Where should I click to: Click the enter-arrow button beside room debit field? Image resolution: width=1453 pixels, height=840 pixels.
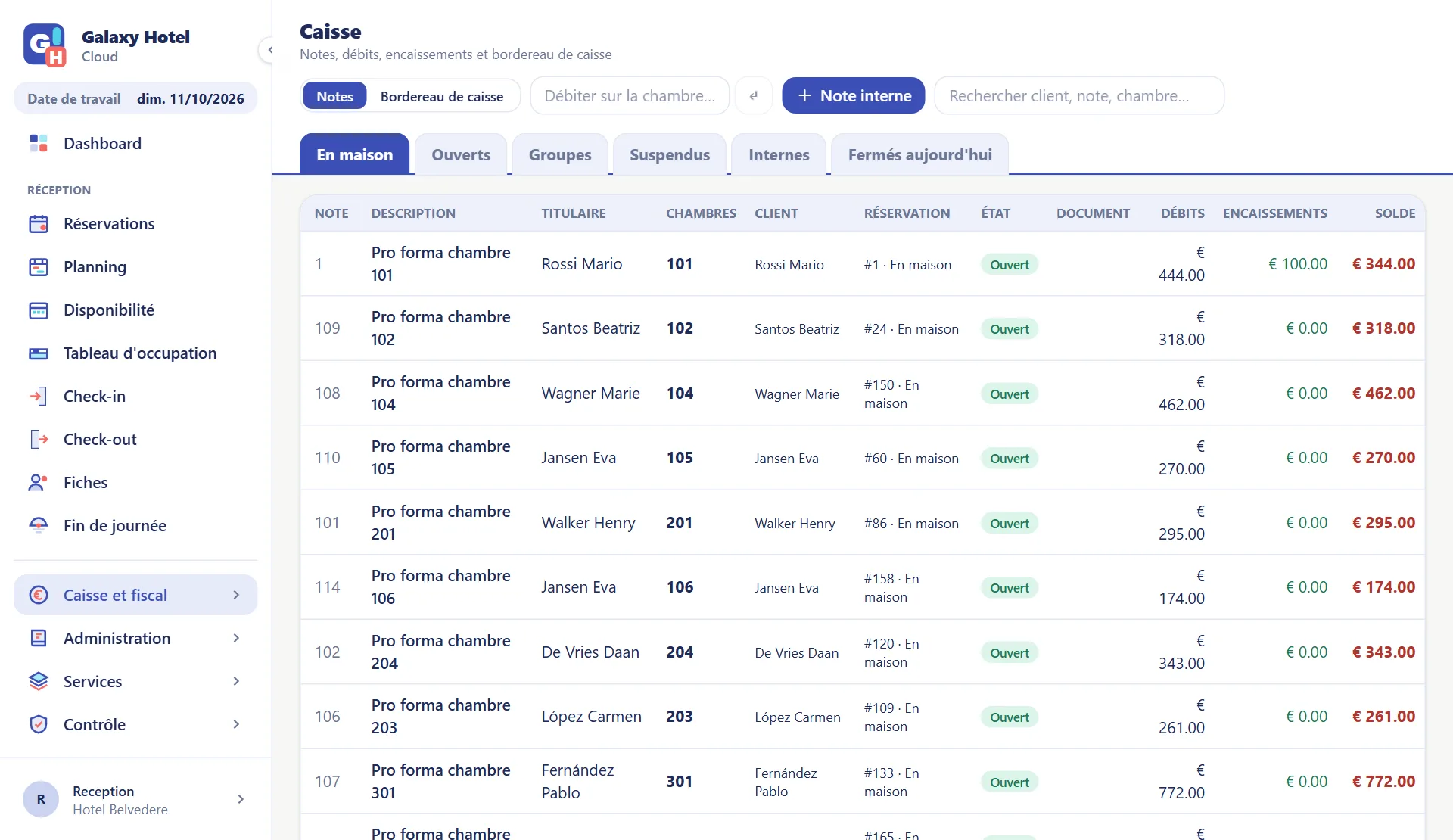[754, 96]
